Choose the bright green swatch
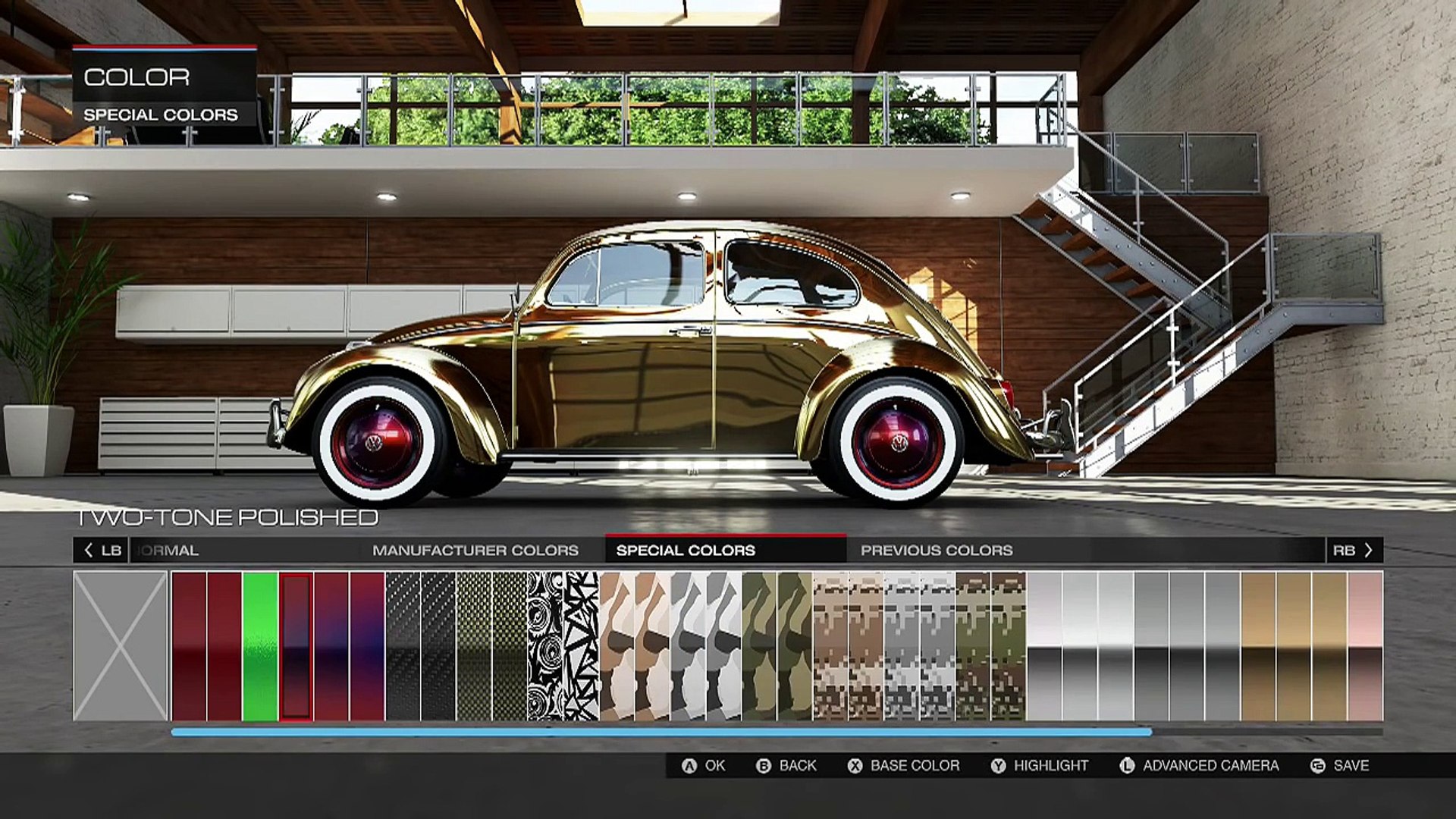Image resolution: width=1456 pixels, height=819 pixels. (260, 646)
